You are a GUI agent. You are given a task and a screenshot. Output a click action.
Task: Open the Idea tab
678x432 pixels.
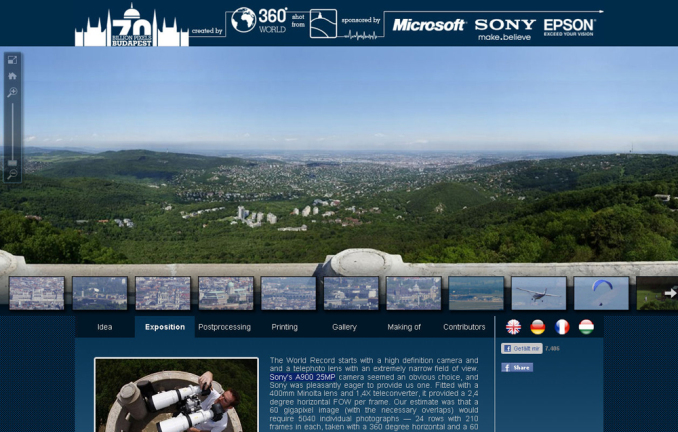coord(105,327)
